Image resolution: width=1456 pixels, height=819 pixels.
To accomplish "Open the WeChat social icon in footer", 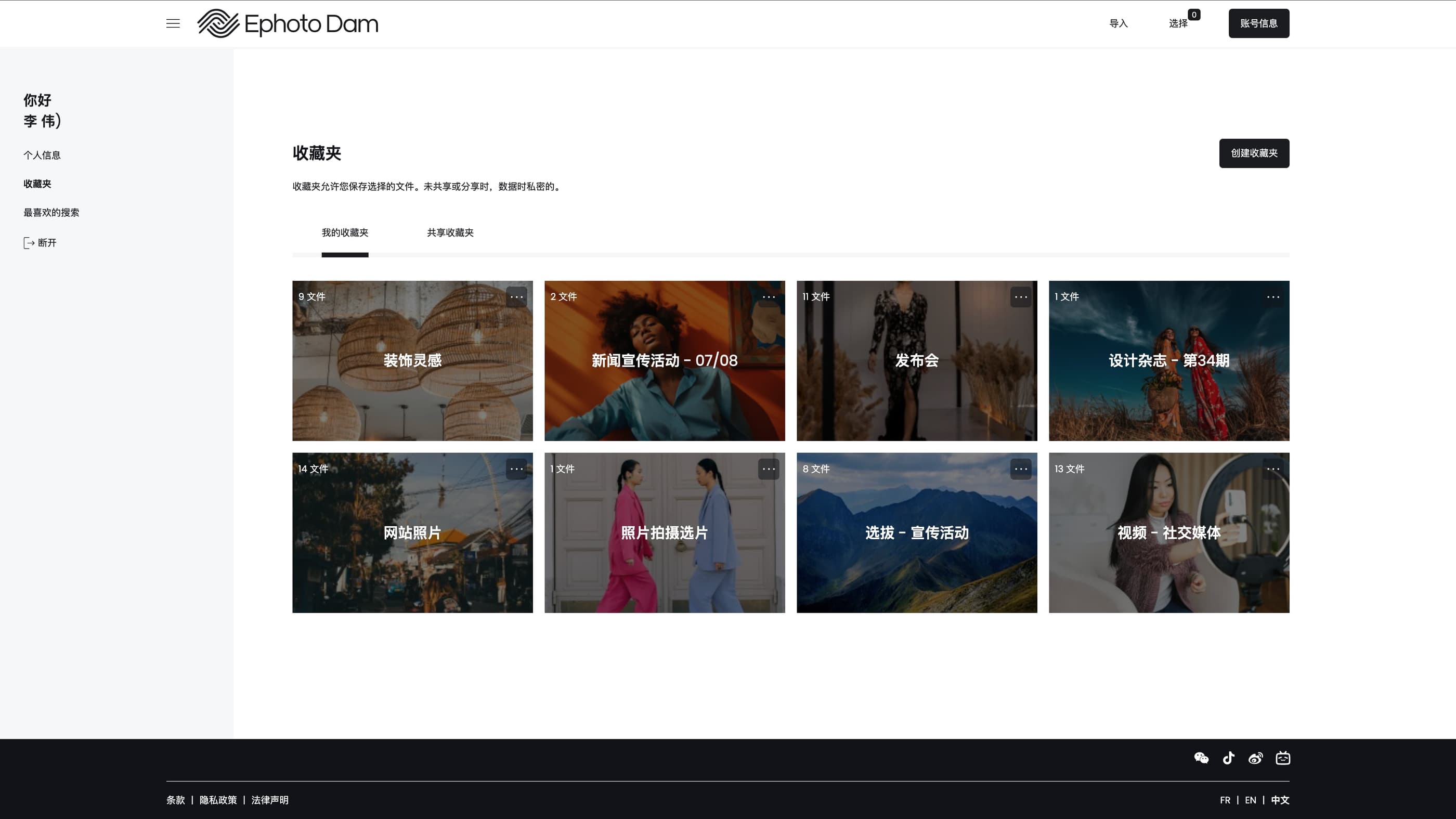I will 1202,758.
